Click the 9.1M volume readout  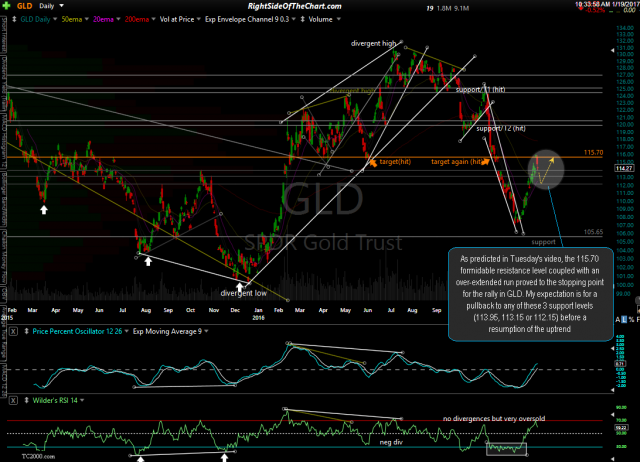(x=461, y=8)
